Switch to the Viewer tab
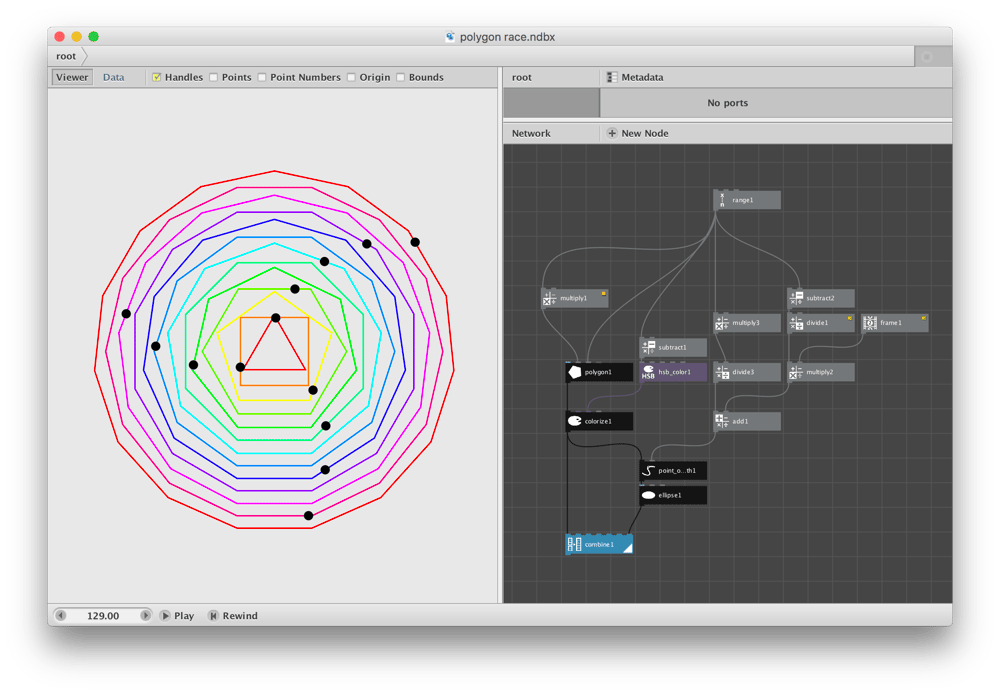The image size is (1000, 694). coord(72,77)
